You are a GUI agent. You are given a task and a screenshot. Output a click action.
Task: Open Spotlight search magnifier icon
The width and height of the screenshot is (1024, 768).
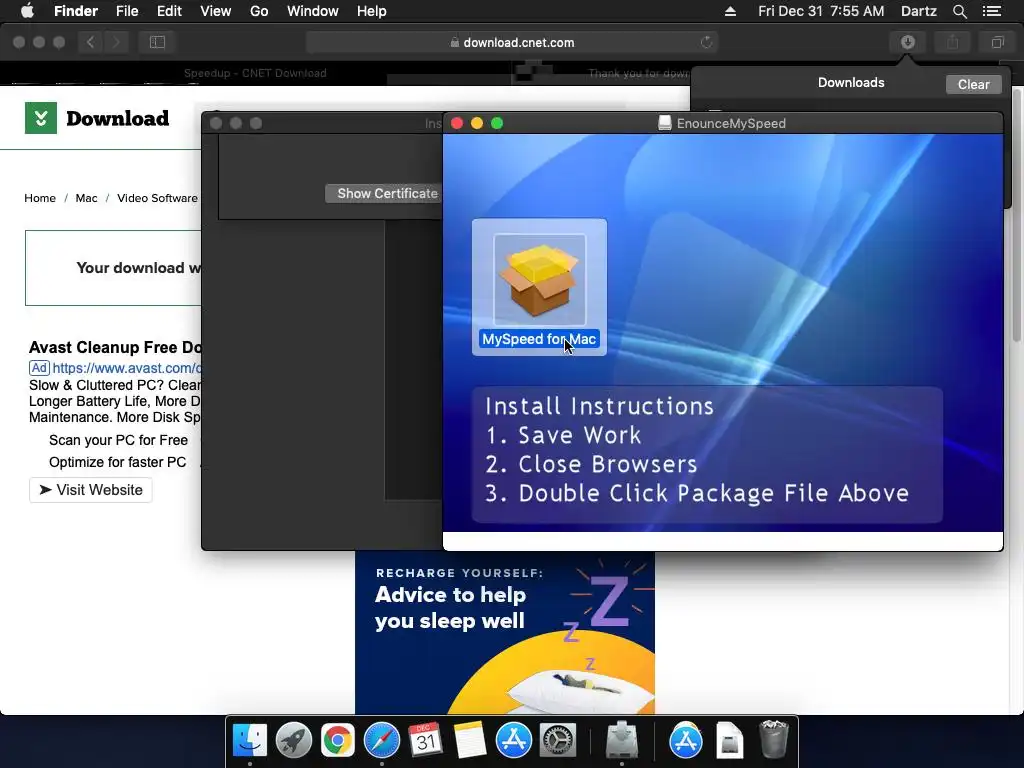[959, 11]
